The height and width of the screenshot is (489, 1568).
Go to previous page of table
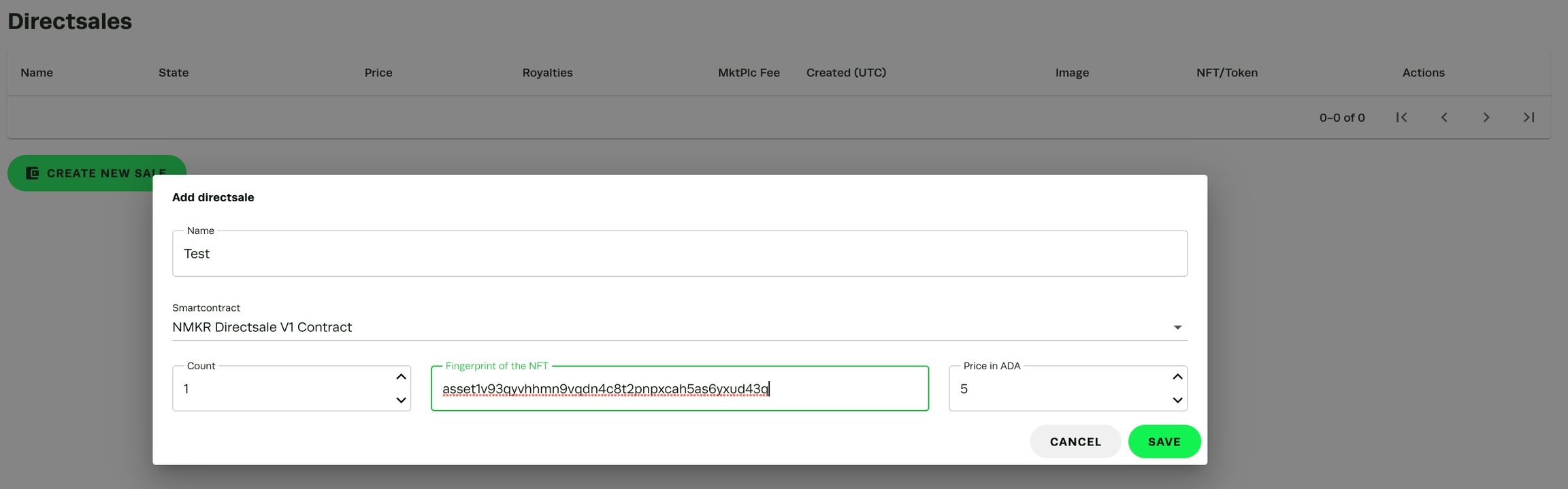[1443, 118]
